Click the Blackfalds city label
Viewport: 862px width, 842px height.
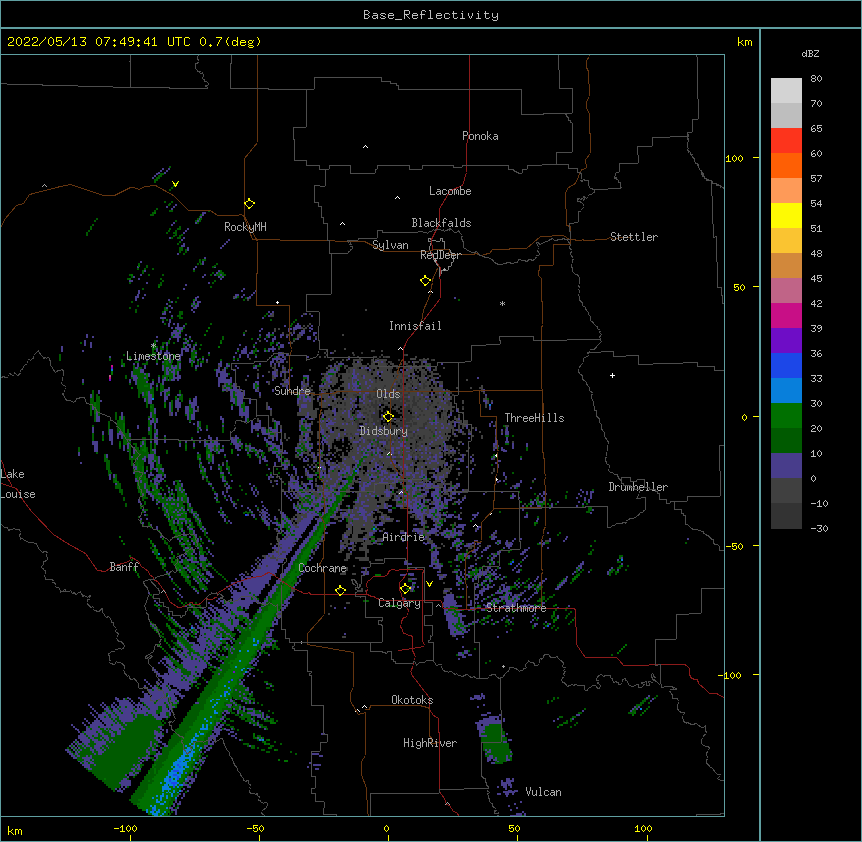(x=441, y=223)
